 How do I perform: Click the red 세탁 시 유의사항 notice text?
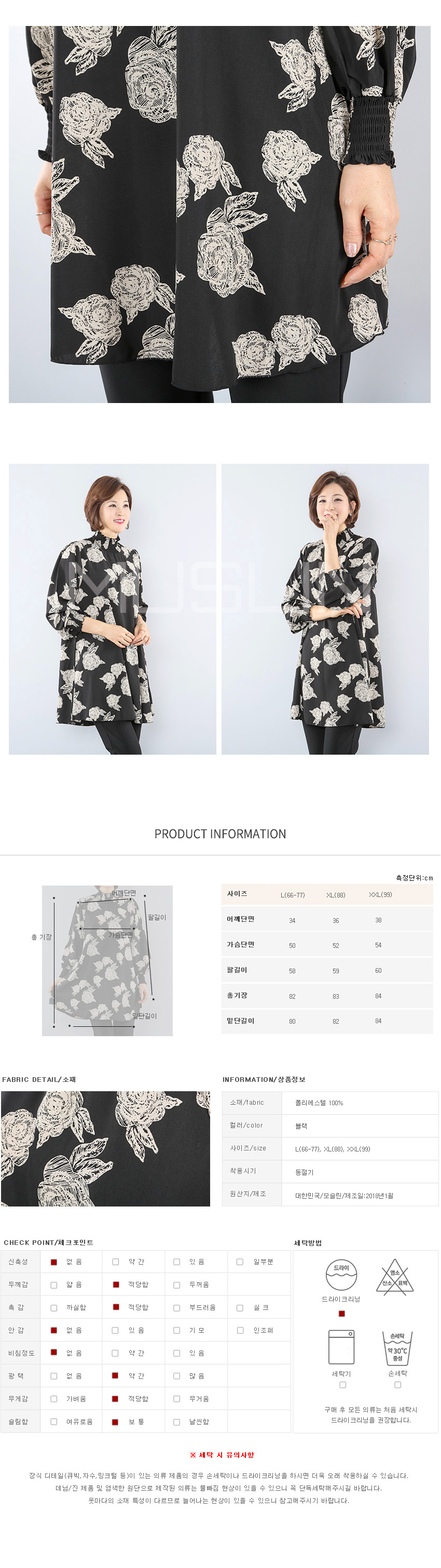pyautogui.click(x=222, y=1455)
